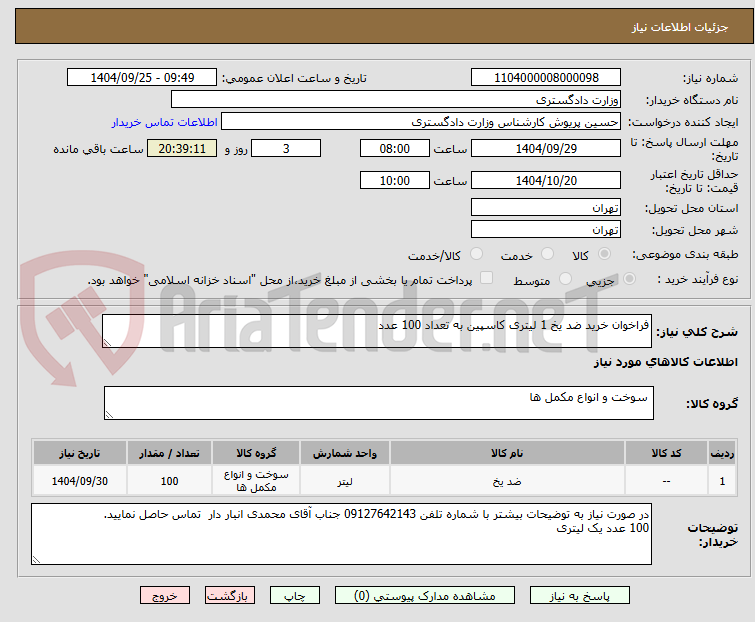Click the کد کالا column header
This screenshot has width=755, height=622.
pos(666,453)
